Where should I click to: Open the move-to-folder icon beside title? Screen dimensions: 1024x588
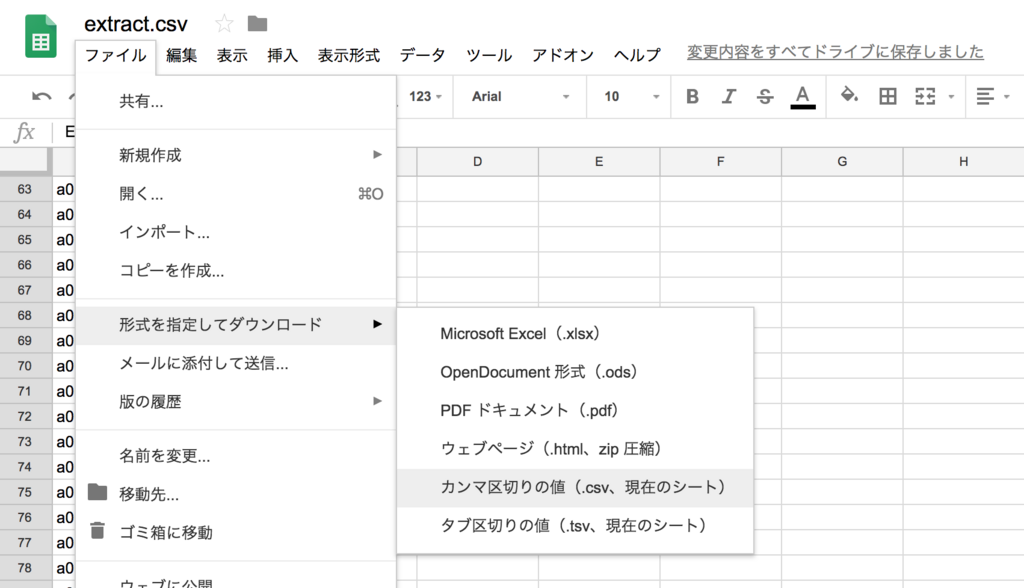click(257, 24)
